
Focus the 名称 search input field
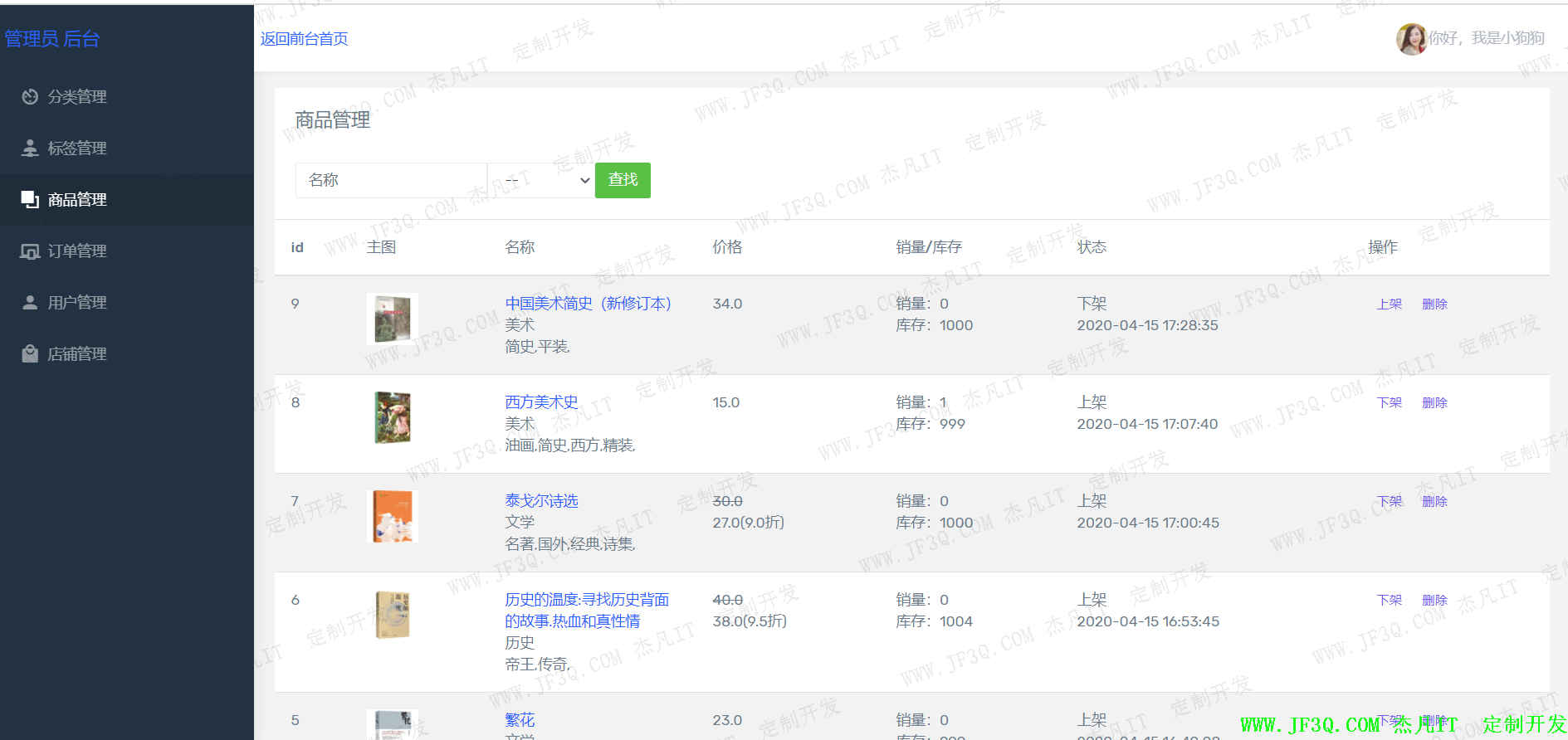[390, 180]
